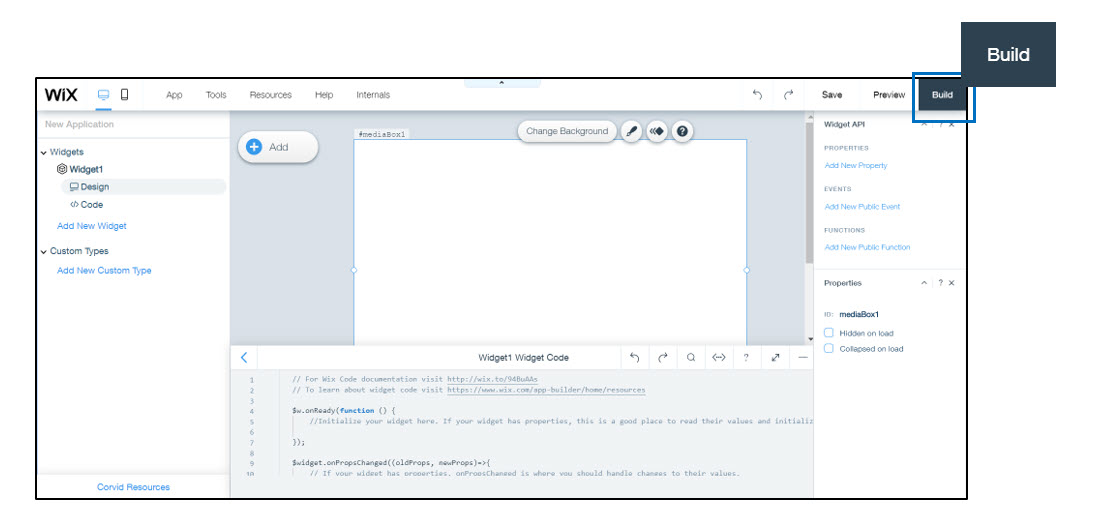Open the Internals menu
The width and height of the screenshot is (1093, 526).
[x=373, y=95]
